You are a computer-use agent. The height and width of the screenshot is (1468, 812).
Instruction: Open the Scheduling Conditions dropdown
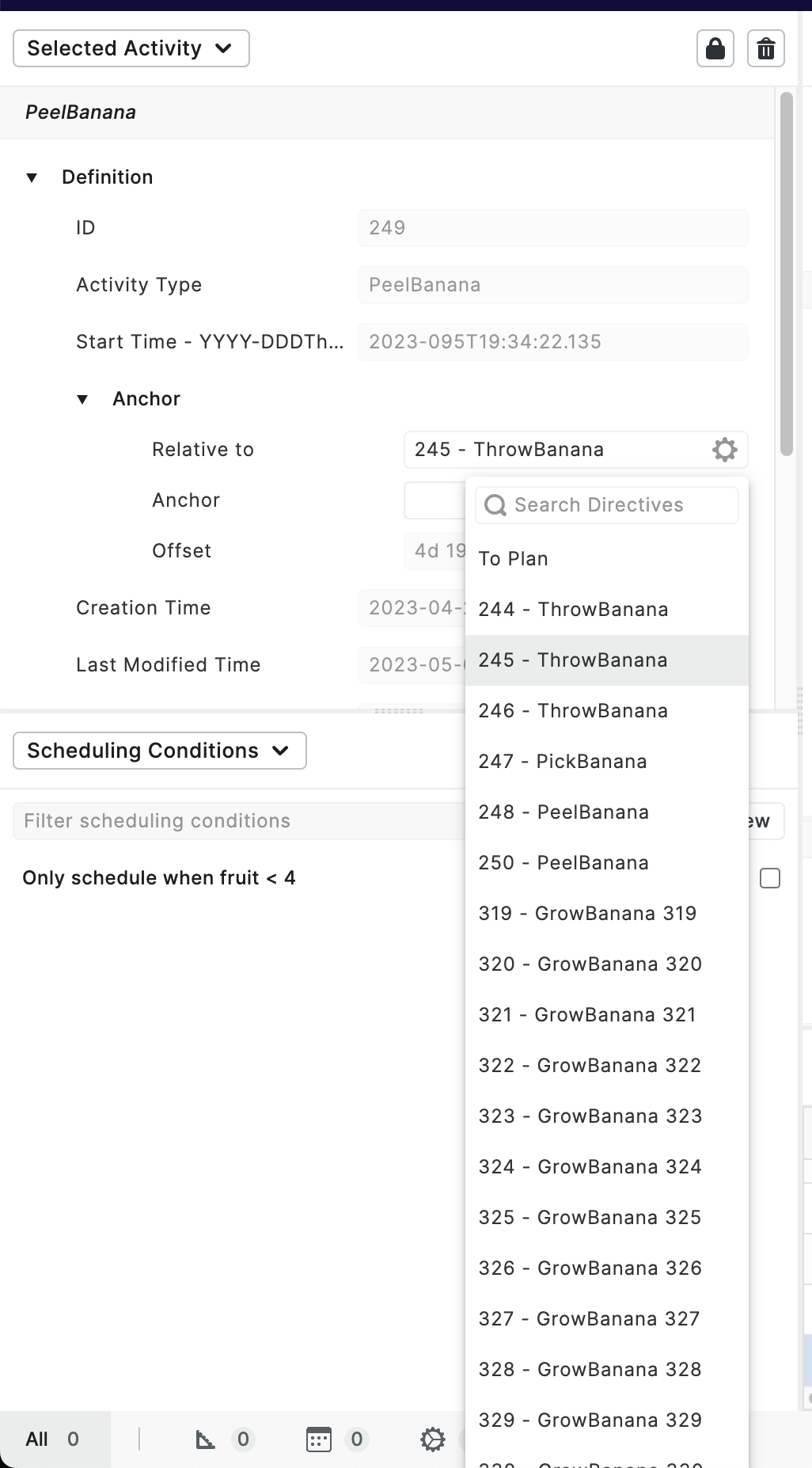pyautogui.click(x=158, y=750)
